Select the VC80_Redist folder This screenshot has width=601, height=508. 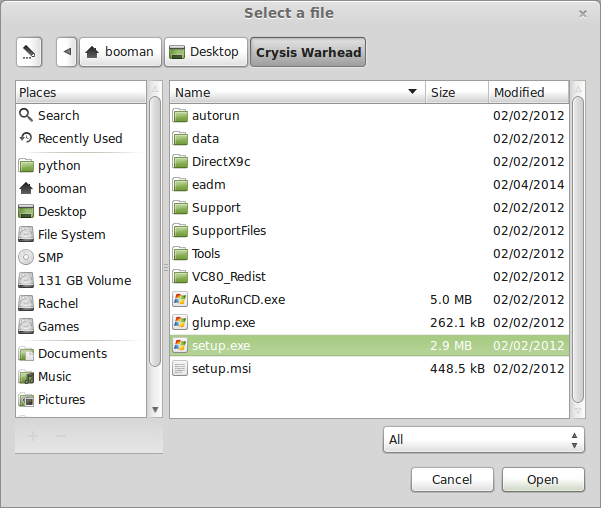click(369, 276)
